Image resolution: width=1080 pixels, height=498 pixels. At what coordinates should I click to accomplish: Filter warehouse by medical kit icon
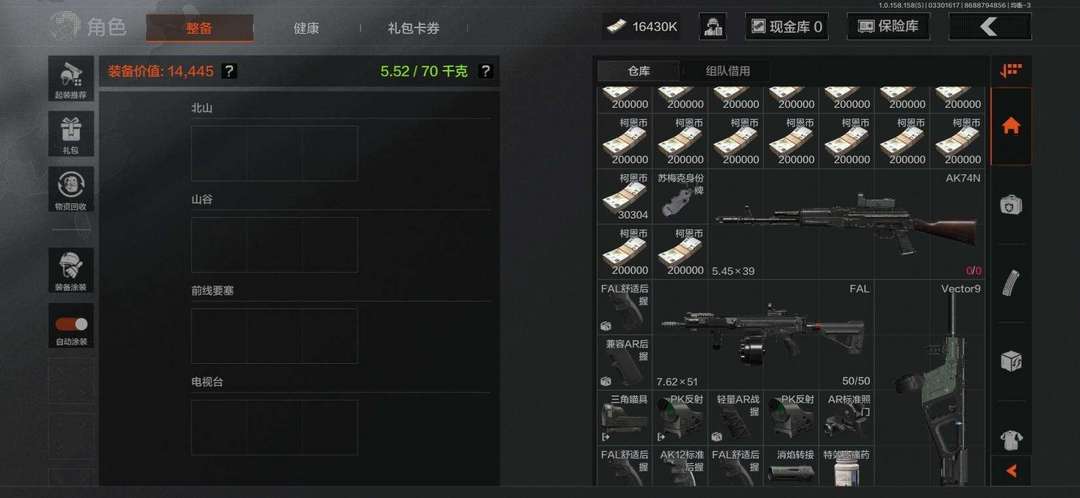pos(1010,205)
